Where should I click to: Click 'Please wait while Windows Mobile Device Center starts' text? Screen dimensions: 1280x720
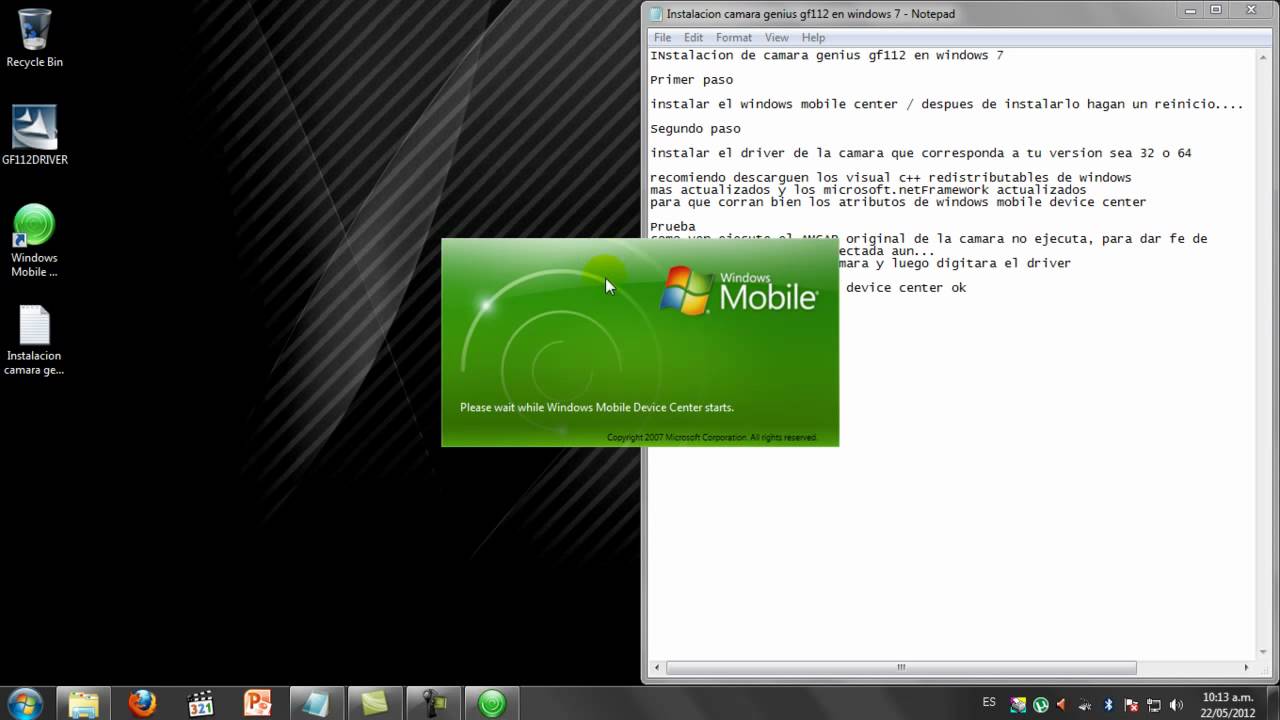click(597, 408)
